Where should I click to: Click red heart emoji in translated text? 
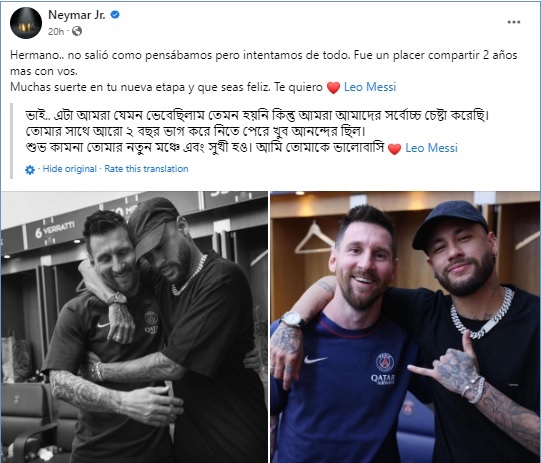point(394,149)
